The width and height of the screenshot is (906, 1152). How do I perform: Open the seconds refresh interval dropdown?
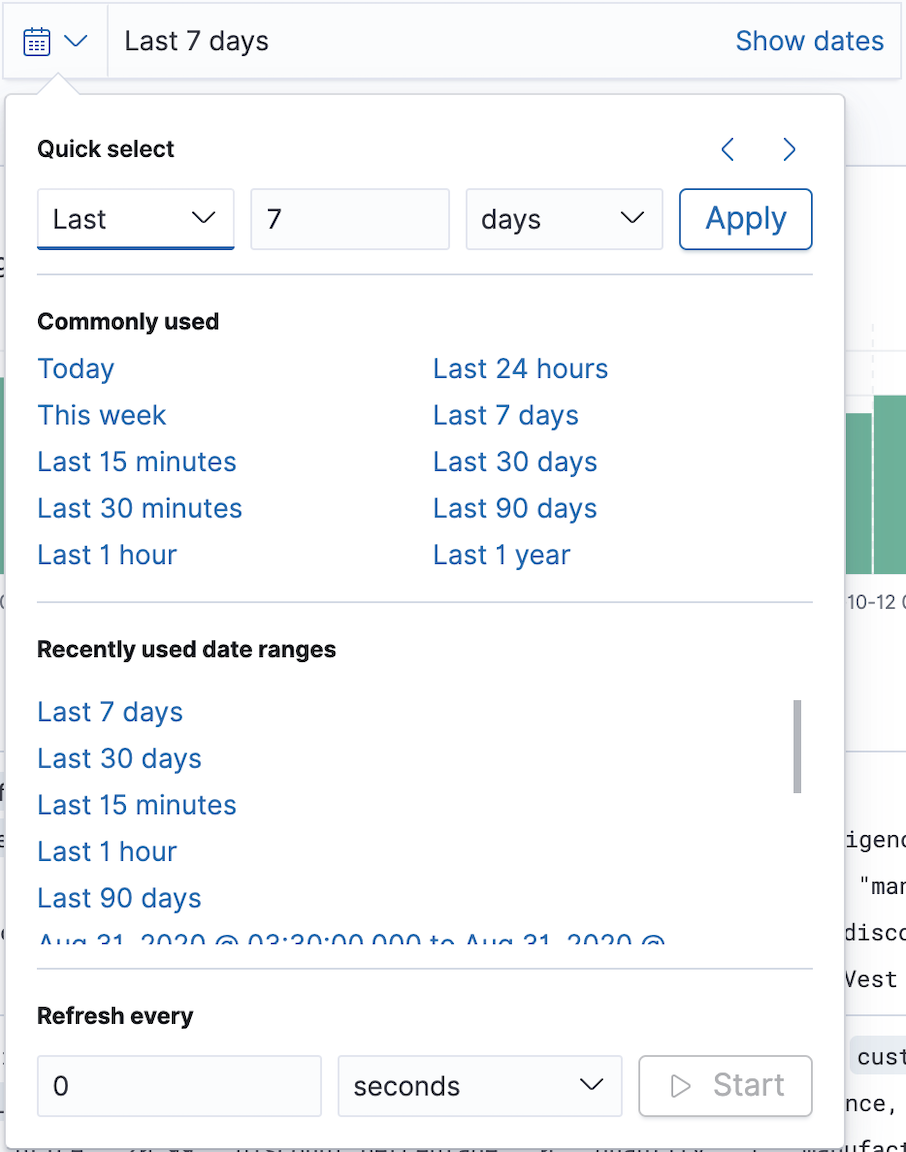[x=480, y=1086]
